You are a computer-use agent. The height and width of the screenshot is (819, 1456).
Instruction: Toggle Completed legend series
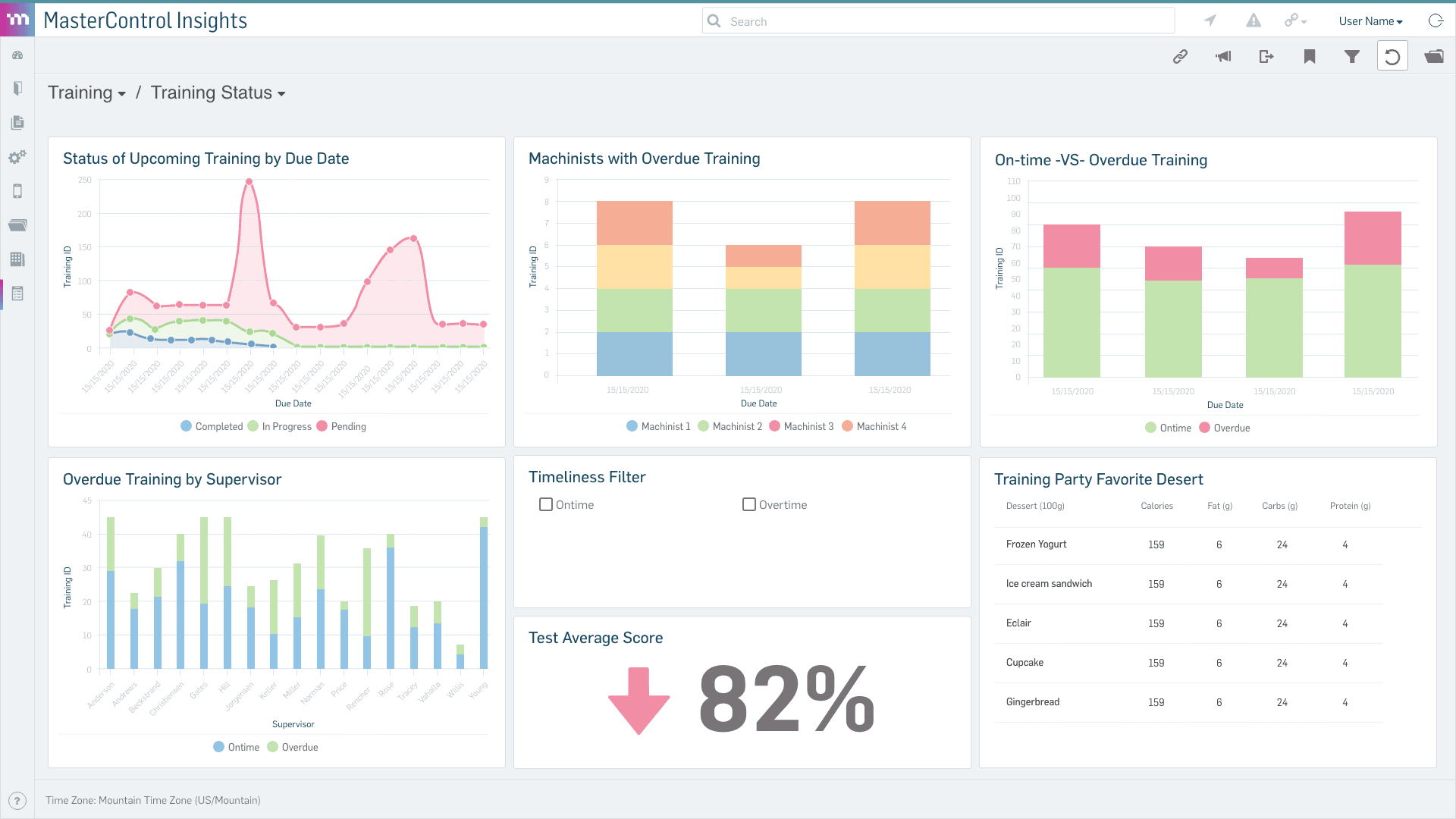212,426
